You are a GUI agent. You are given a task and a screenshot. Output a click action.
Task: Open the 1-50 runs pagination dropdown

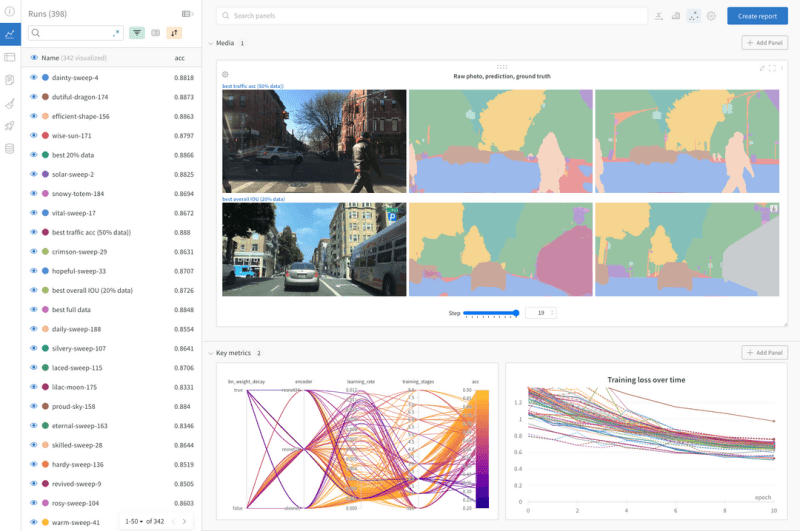[x=134, y=521]
